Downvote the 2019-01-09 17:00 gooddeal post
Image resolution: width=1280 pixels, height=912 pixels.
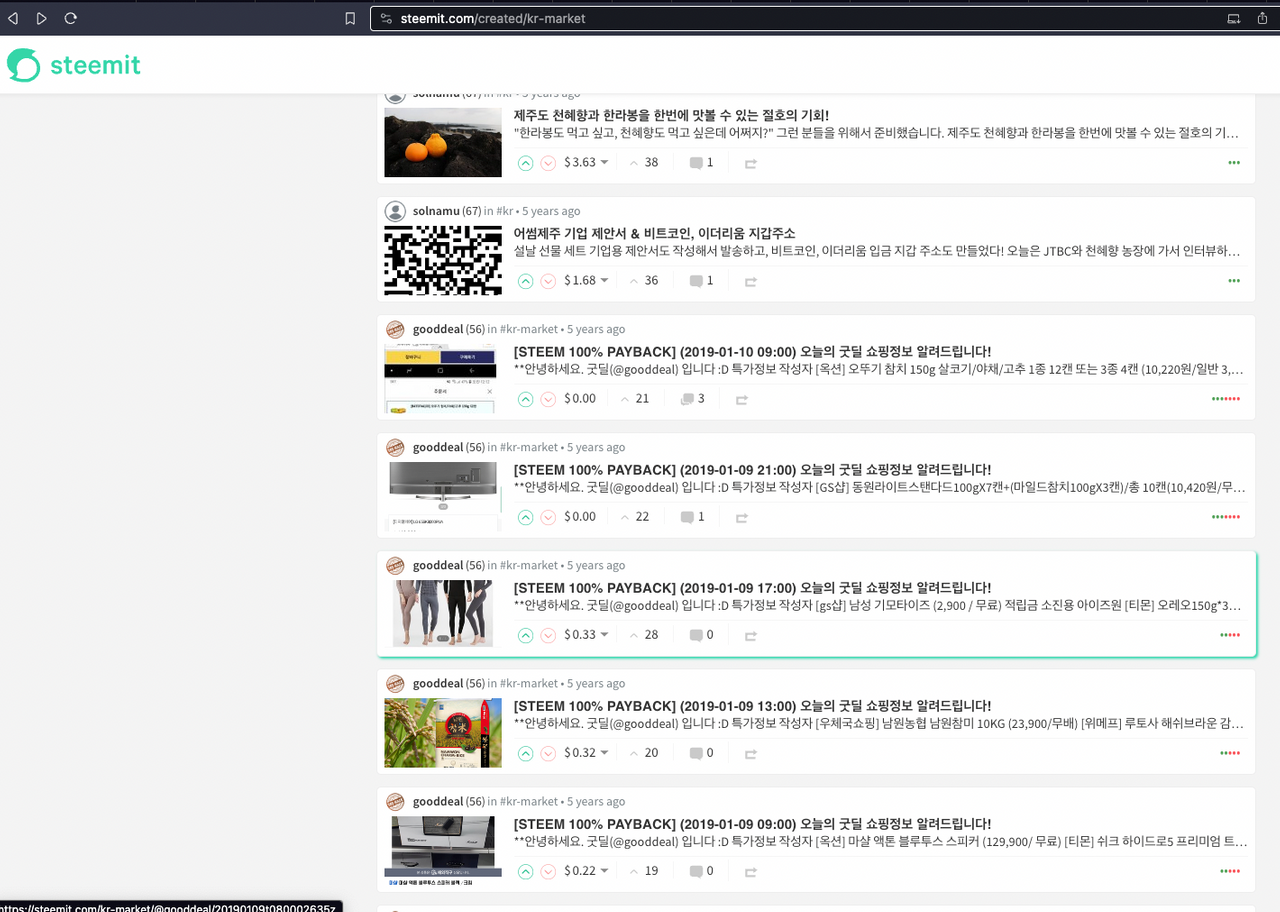548,635
